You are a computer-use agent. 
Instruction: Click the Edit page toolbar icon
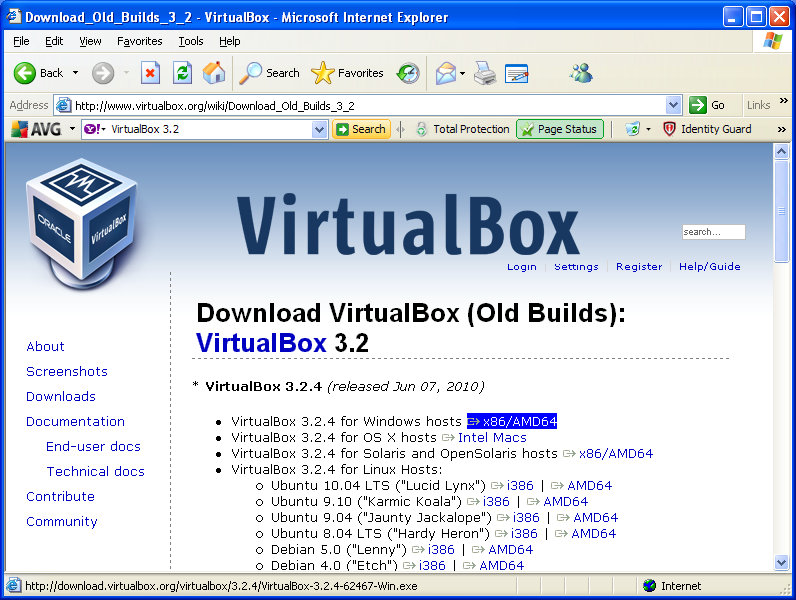pos(517,74)
